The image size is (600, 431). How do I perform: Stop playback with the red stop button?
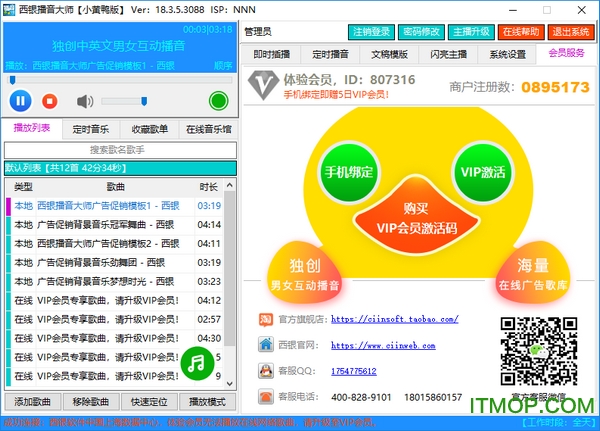[50, 101]
